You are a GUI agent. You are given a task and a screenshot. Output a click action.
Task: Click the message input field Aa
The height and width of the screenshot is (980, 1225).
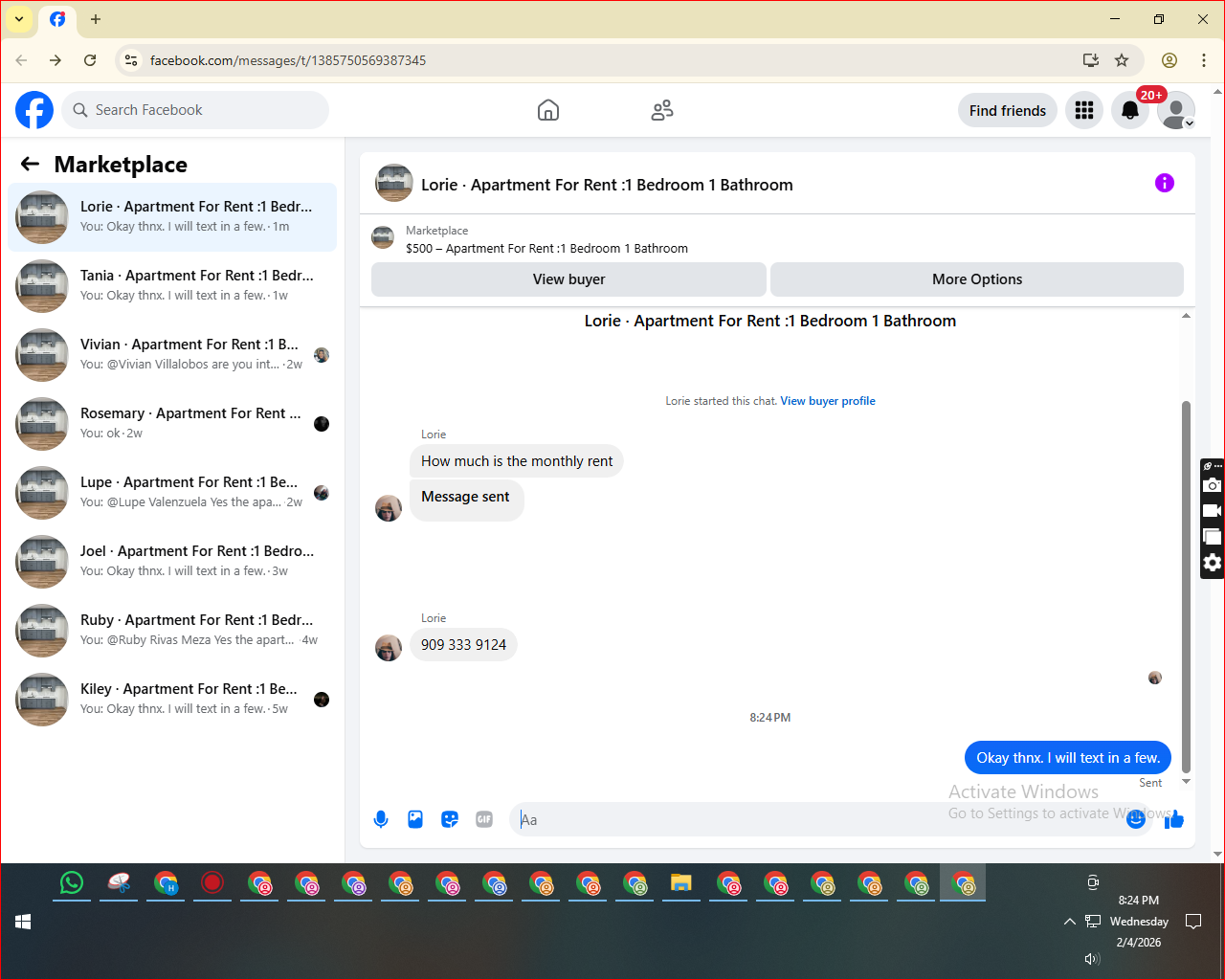point(831,819)
